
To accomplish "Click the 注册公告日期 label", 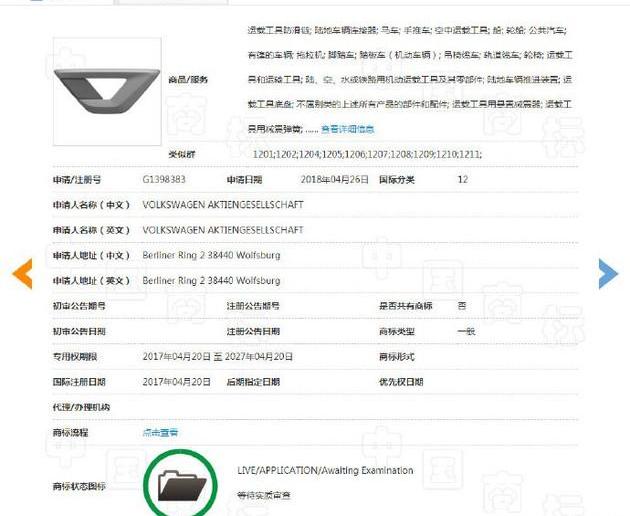I will point(253,332).
